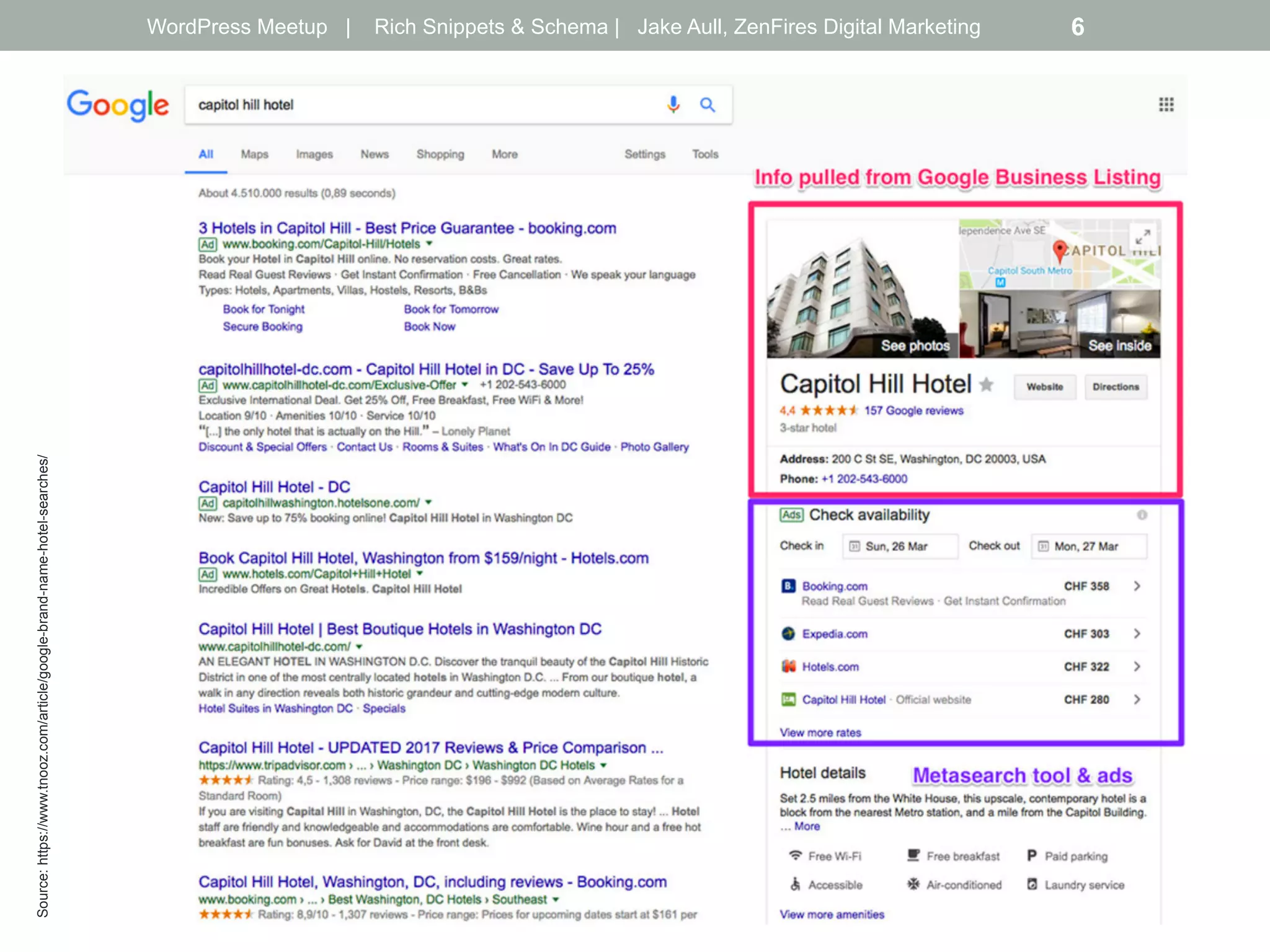Open the View more rates link

coord(820,733)
